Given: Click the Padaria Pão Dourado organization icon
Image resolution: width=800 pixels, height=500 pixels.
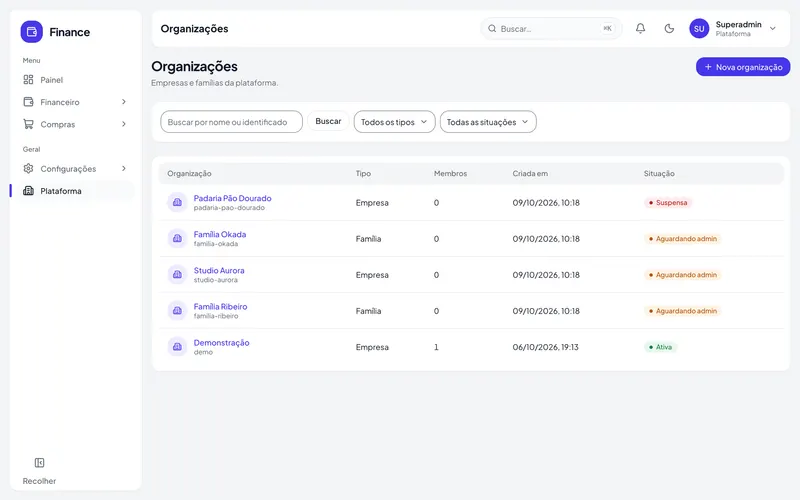Looking at the screenshot, I should click(x=177, y=203).
